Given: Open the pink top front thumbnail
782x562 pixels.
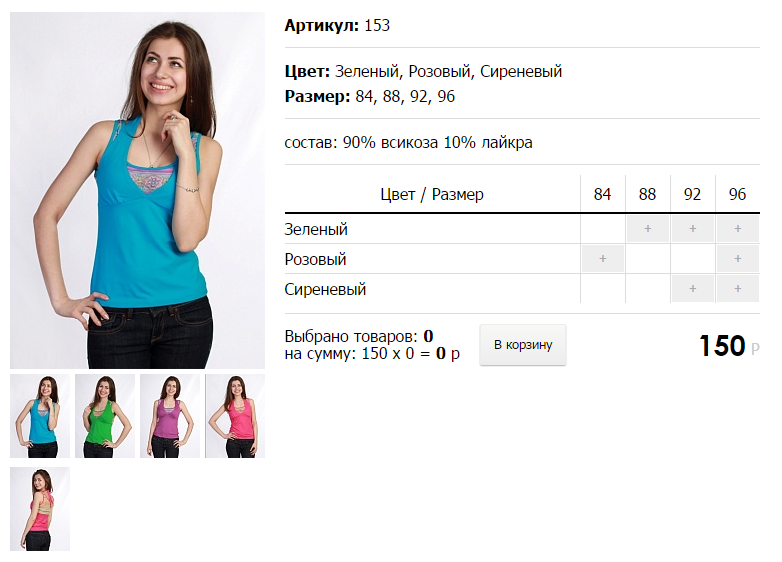Looking at the screenshot, I should pyautogui.click(x=235, y=416).
